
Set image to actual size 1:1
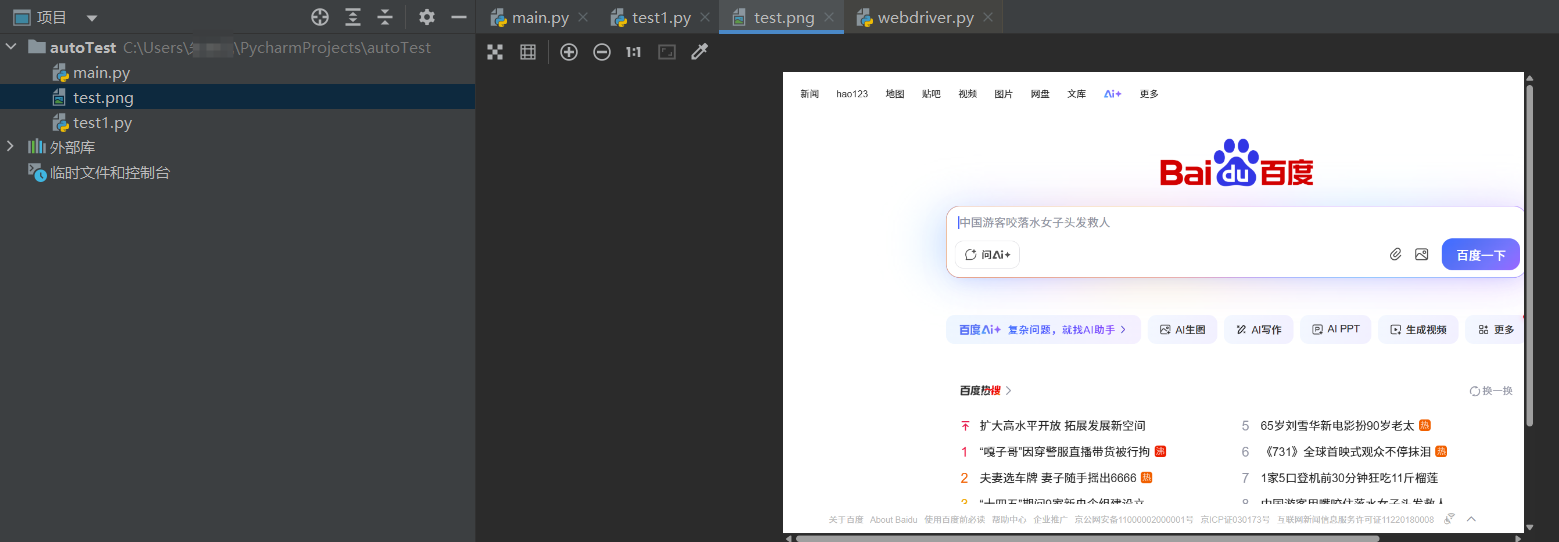(x=633, y=52)
